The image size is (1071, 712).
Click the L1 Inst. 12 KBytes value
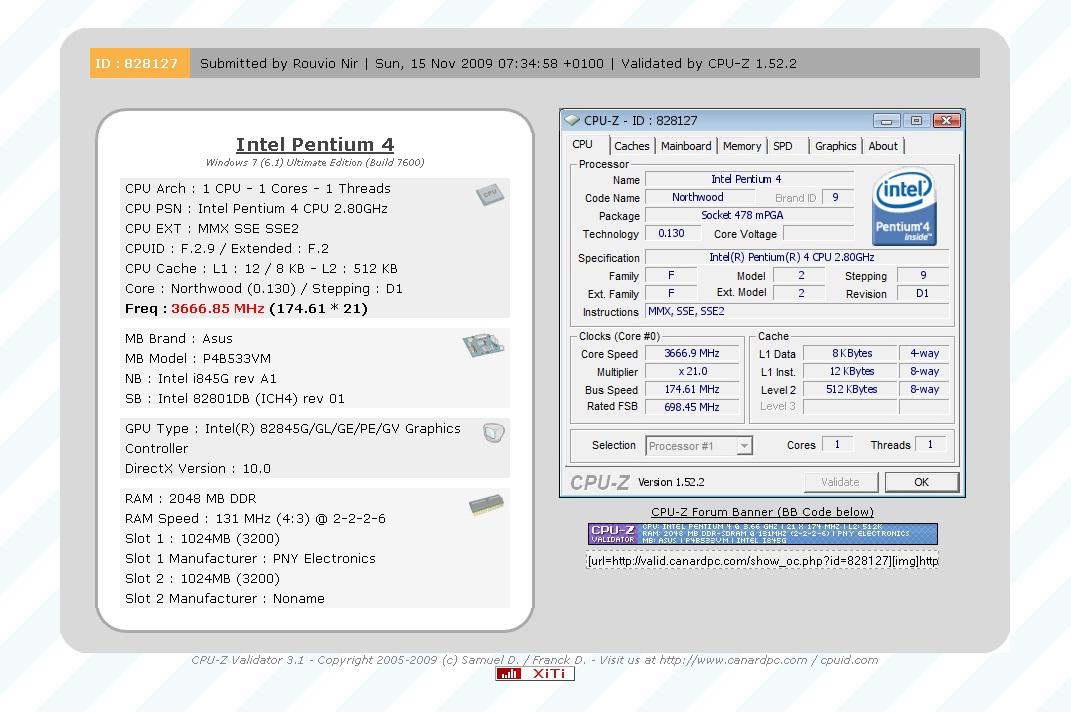[x=850, y=371]
